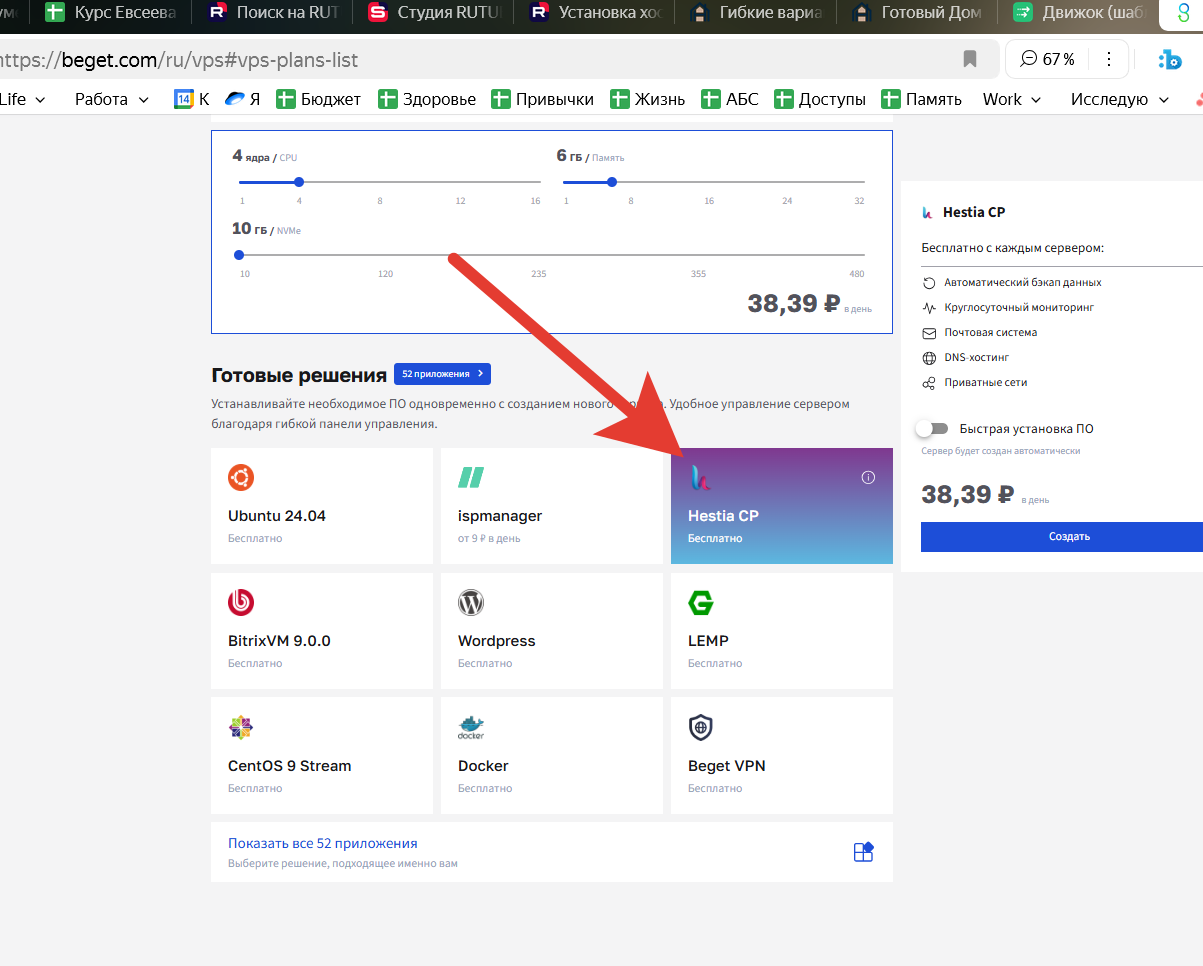Click the BitrixVM 9.0.0 logo icon
The width and height of the screenshot is (1203, 966).
(x=241, y=602)
